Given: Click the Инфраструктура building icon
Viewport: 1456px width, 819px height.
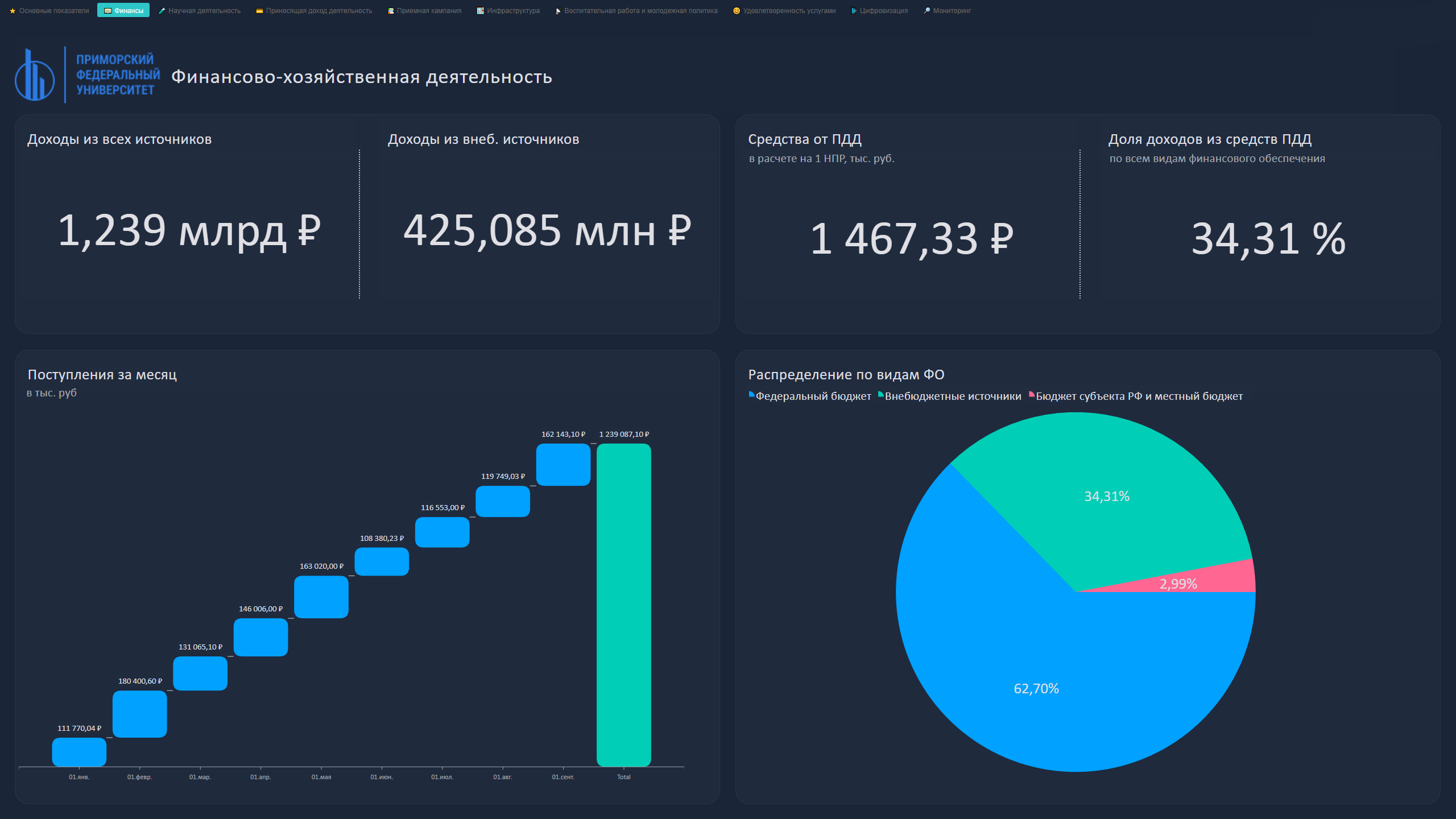Looking at the screenshot, I should [x=481, y=11].
